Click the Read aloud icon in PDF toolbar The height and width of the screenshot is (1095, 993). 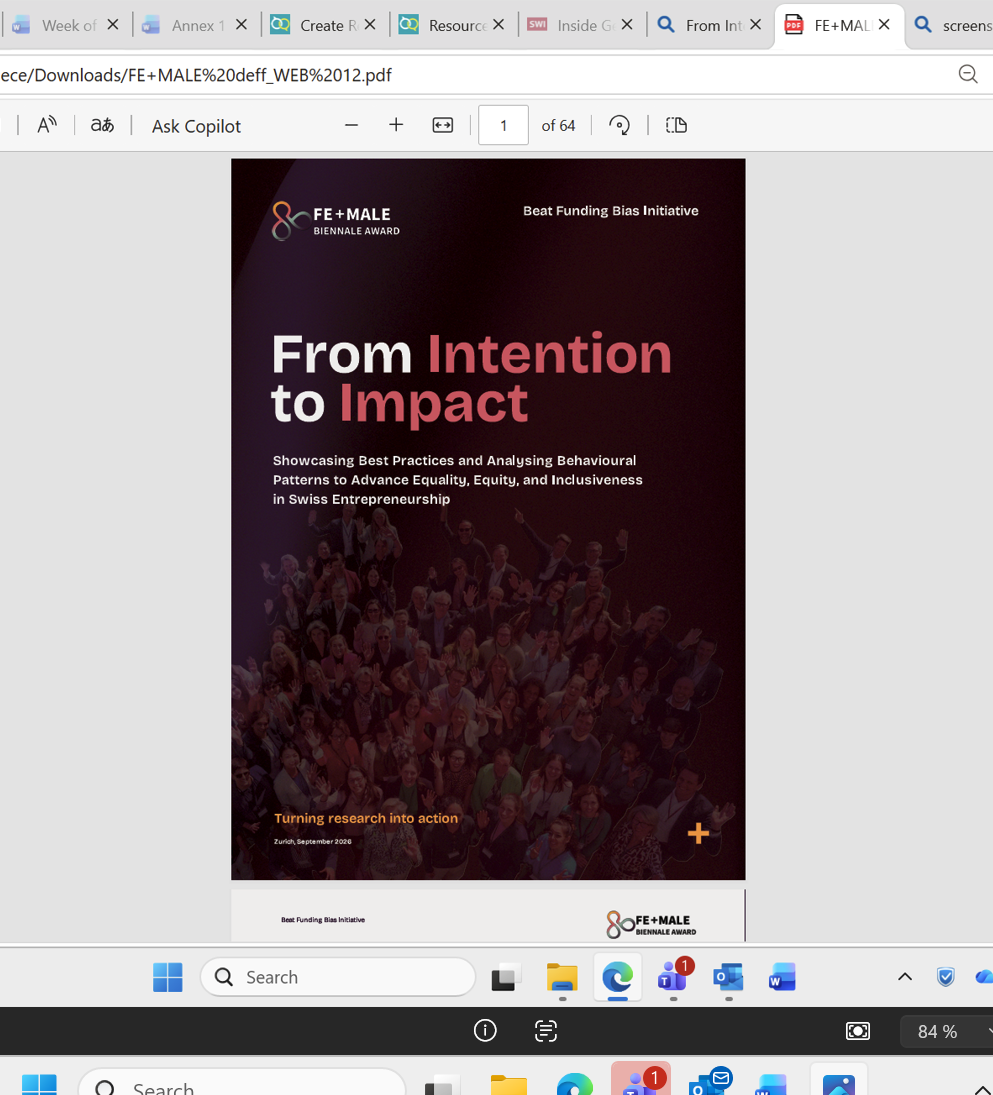(x=47, y=125)
